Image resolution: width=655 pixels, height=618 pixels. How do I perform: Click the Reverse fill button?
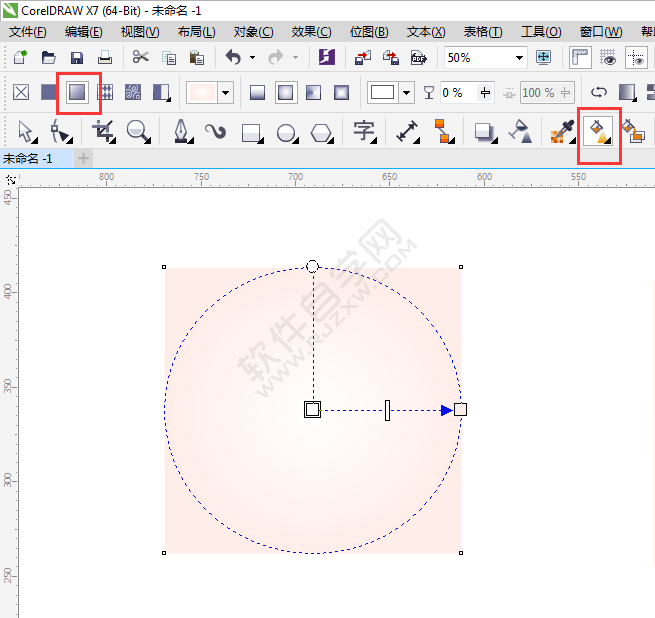tap(599, 92)
